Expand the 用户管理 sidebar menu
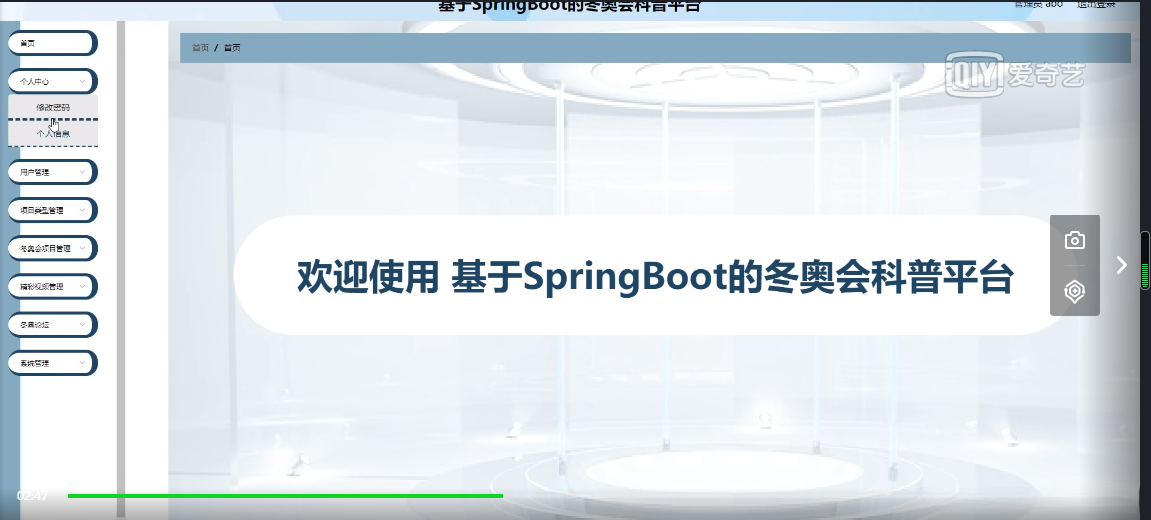Screen dimensions: 1151x520 (x=52, y=172)
